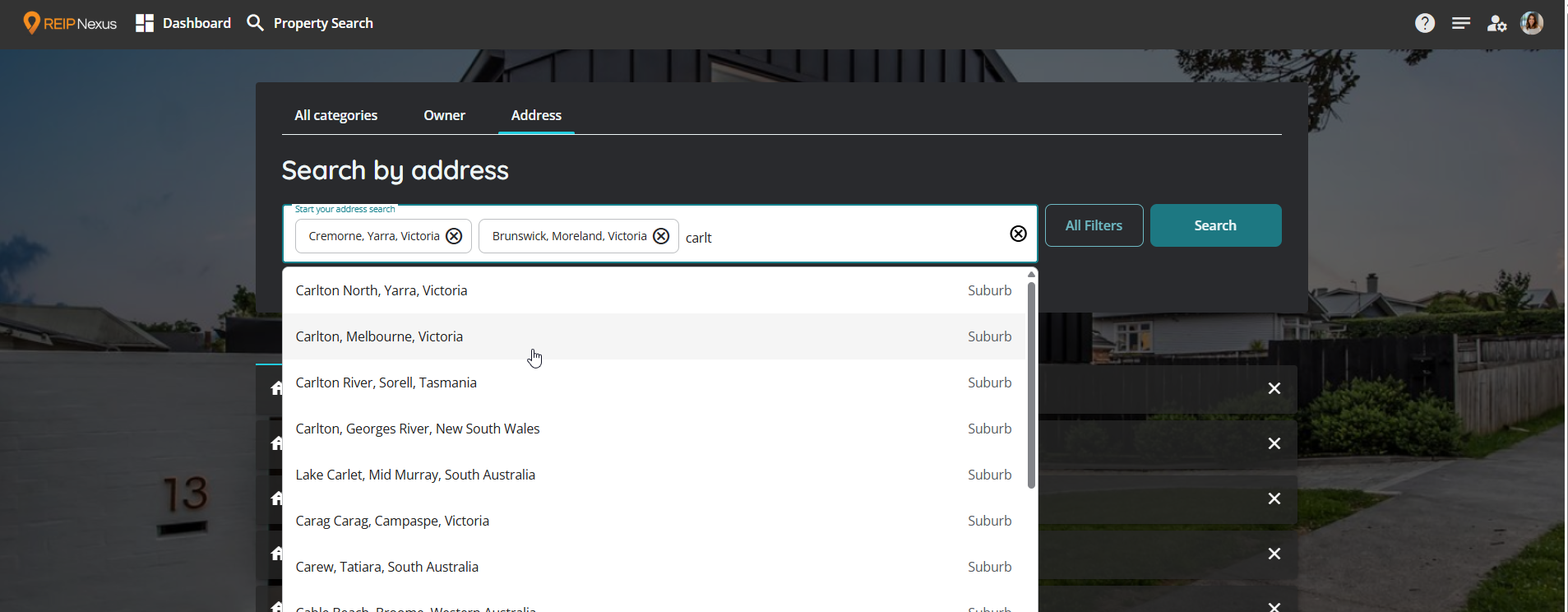Click into the address input containing 'carlt'
The height and width of the screenshot is (612, 1568).
pos(839,238)
